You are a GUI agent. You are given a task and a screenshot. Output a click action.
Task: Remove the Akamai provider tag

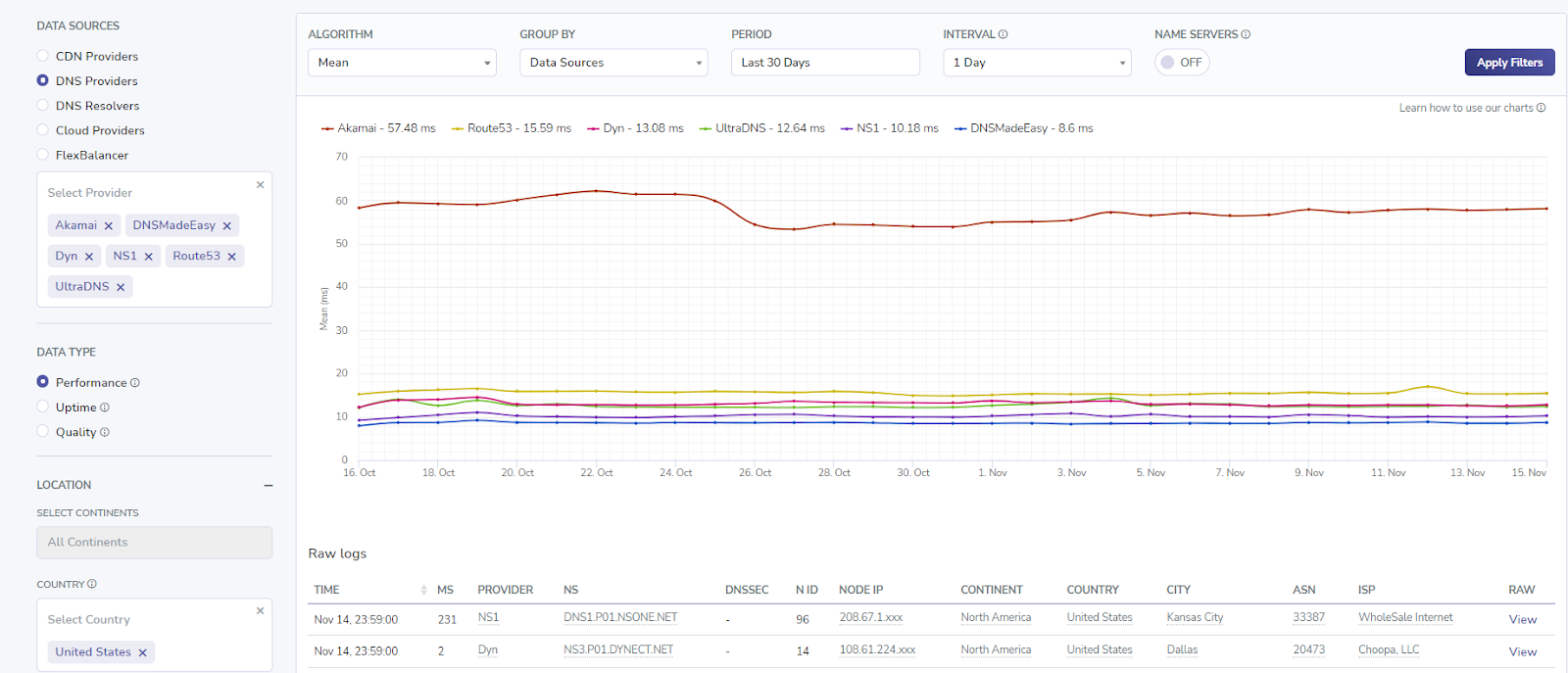[x=109, y=226]
